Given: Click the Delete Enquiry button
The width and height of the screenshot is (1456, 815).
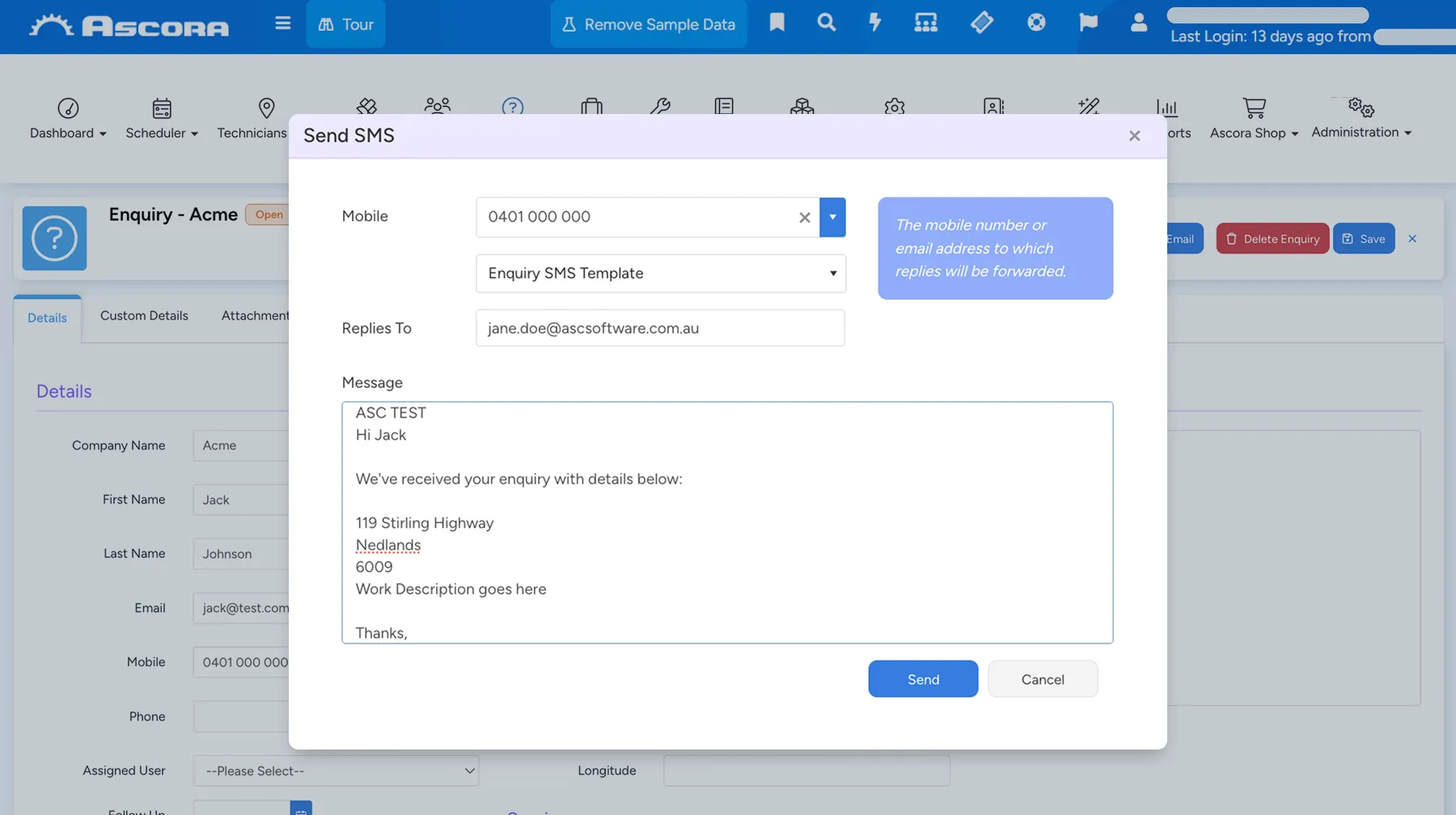Looking at the screenshot, I should [1272, 239].
